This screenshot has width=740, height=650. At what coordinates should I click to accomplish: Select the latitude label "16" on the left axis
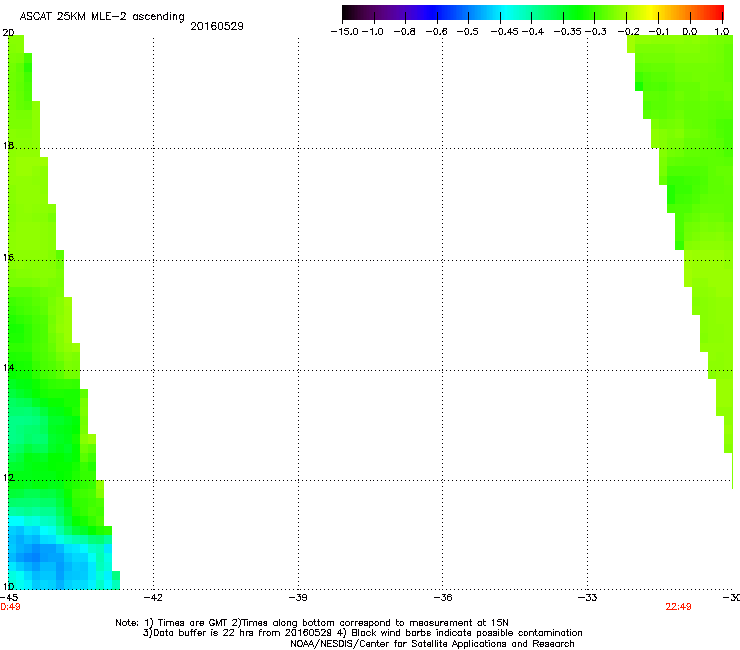point(8,257)
